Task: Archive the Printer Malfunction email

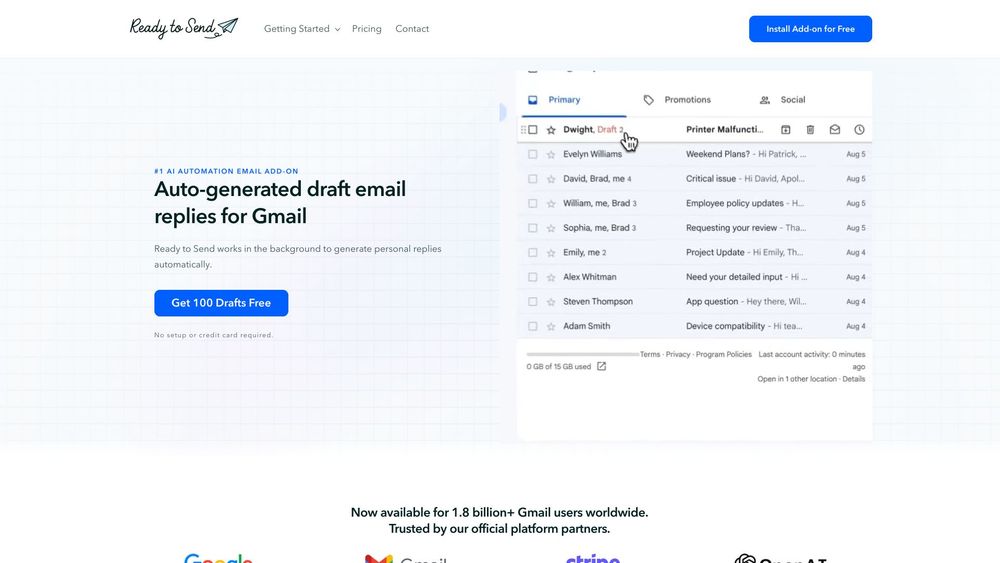Action: 786,129
